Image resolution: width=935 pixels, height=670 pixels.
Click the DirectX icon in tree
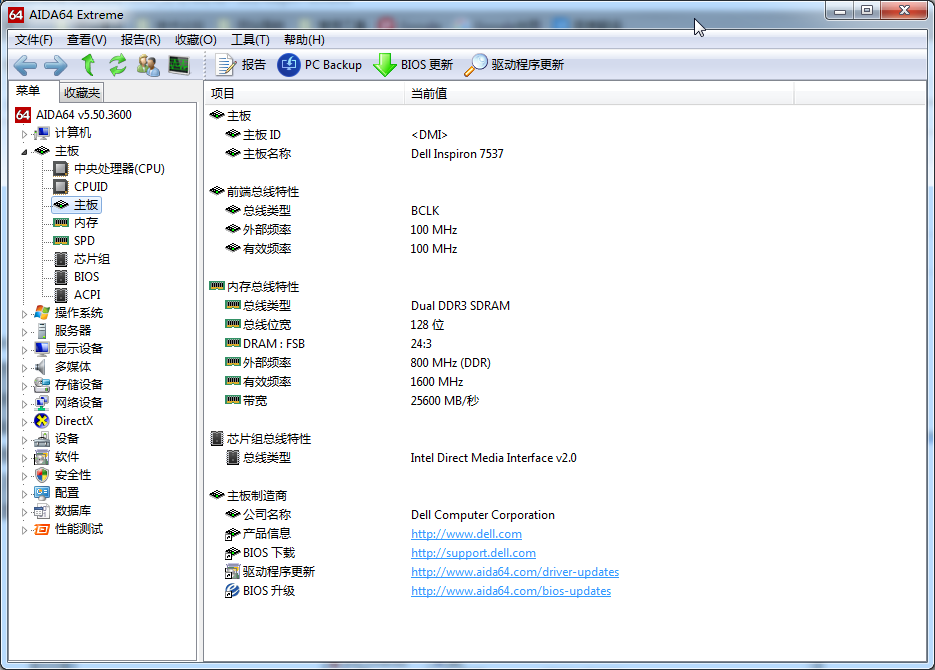42,421
